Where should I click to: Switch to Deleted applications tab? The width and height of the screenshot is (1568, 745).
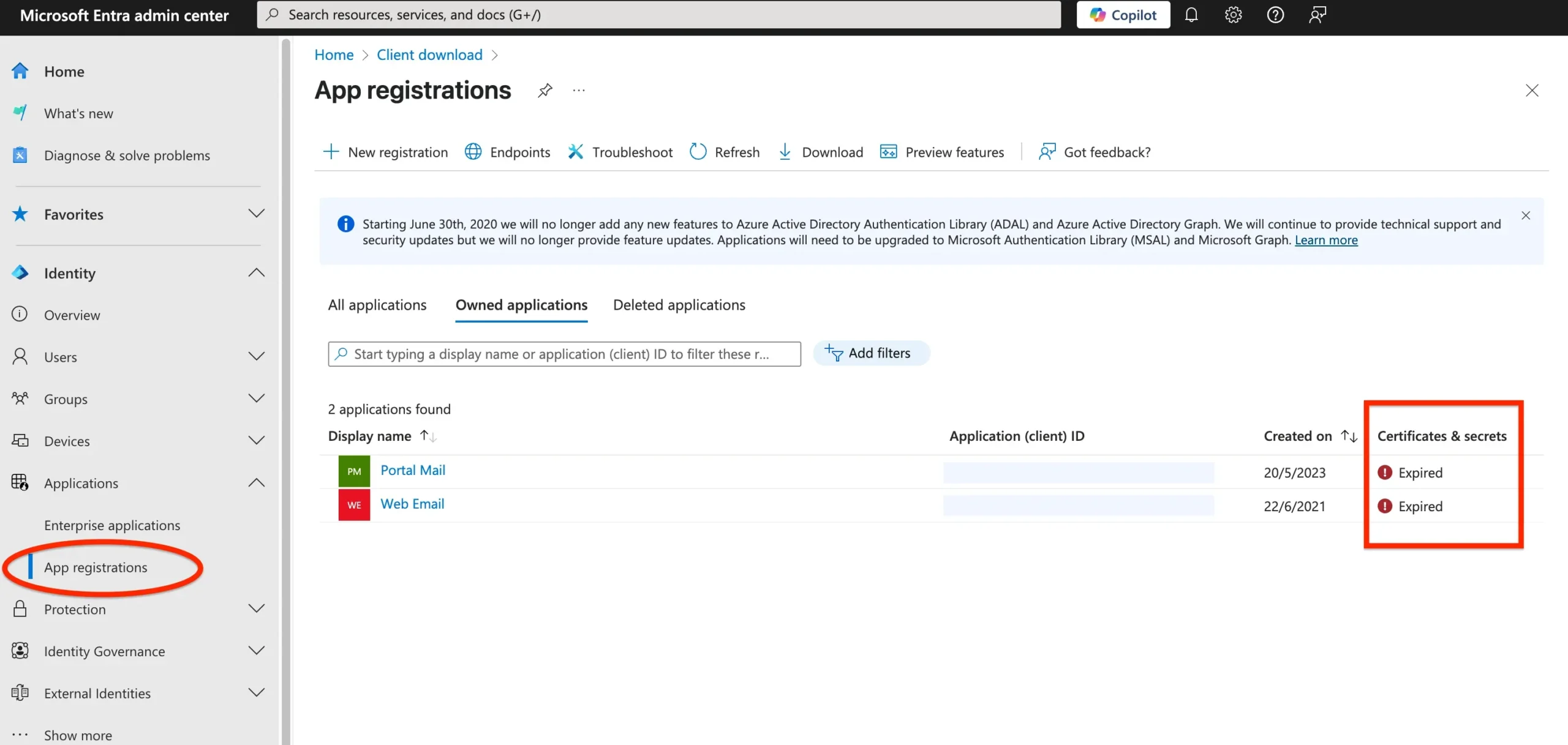679,305
